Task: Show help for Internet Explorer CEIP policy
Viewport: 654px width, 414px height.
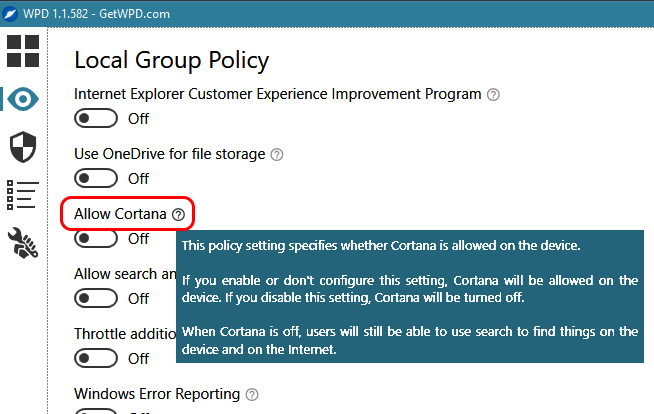Action: pyautogui.click(x=492, y=95)
